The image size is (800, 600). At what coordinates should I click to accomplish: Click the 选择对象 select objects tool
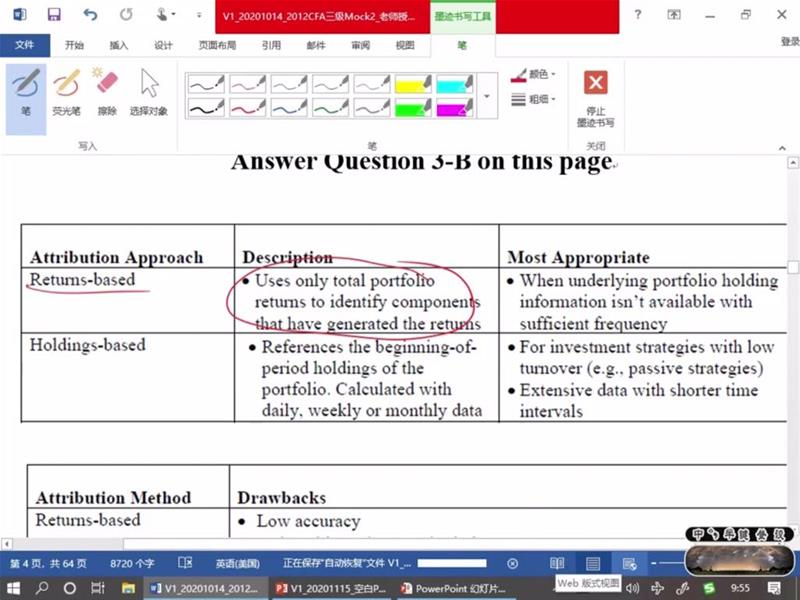pos(149,93)
